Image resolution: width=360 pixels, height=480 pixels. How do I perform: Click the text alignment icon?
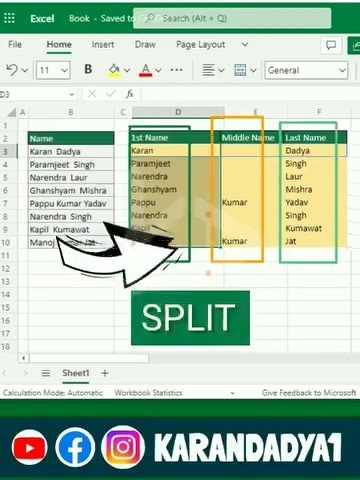pyautogui.click(x=209, y=70)
